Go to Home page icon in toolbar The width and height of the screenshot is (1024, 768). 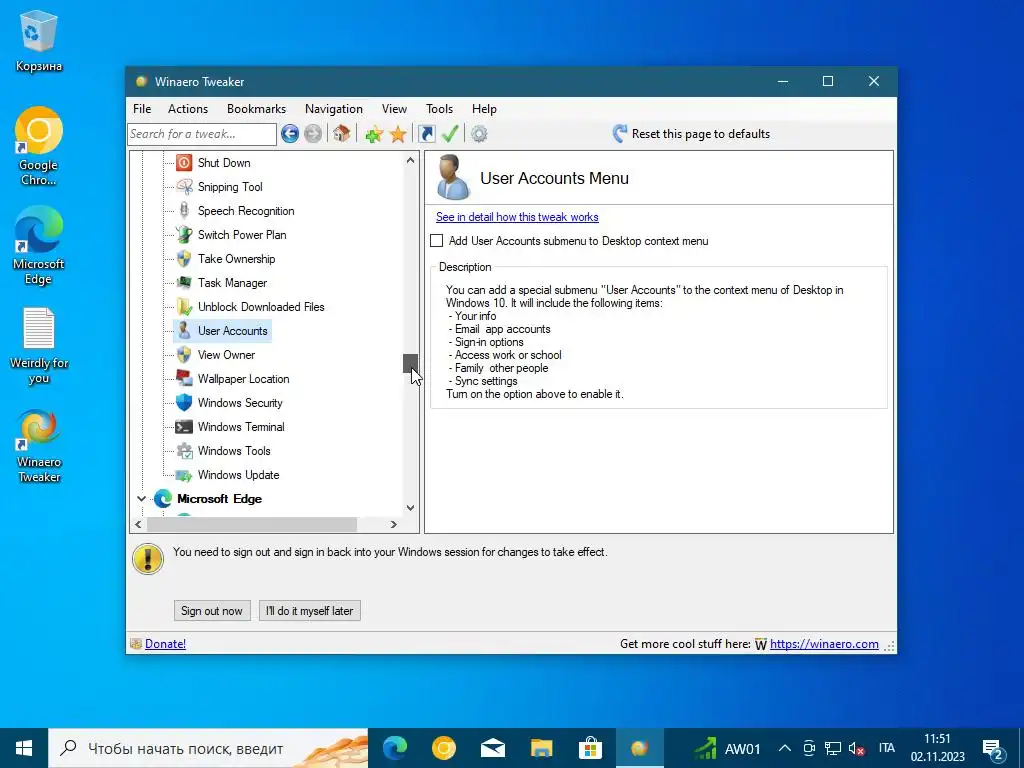(x=341, y=134)
